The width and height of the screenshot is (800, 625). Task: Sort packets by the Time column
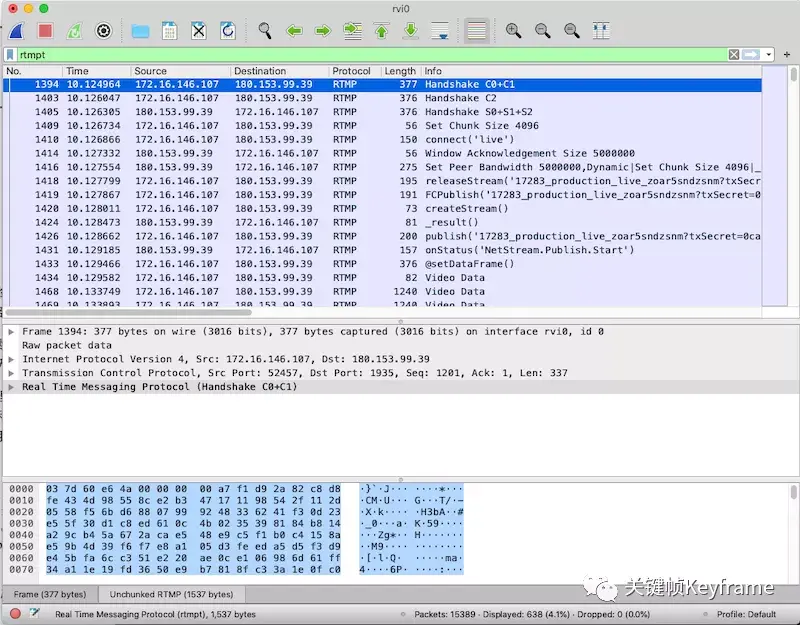click(95, 71)
